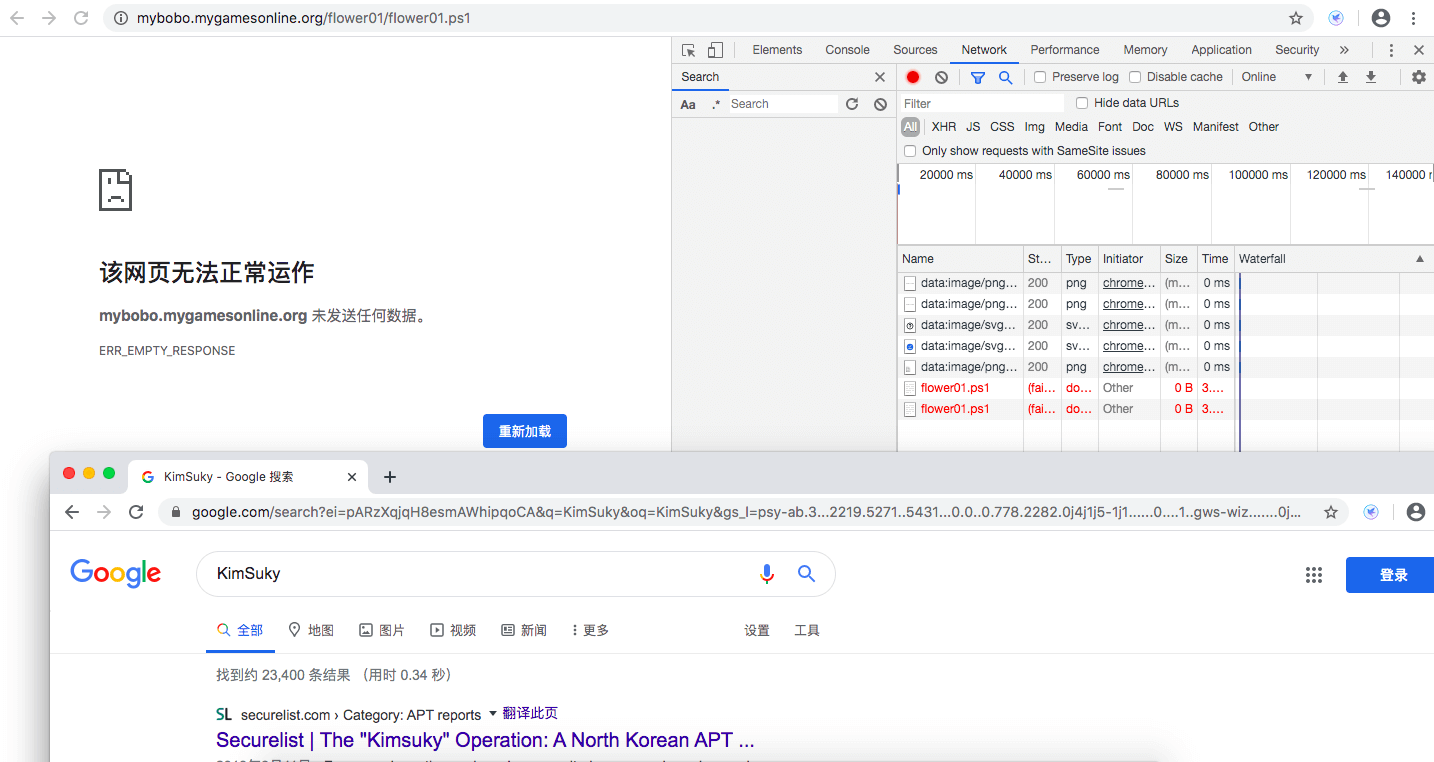This screenshot has width=1434, height=762.
Task: Open the Application tab in DevTools
Action: (1221, 50)
